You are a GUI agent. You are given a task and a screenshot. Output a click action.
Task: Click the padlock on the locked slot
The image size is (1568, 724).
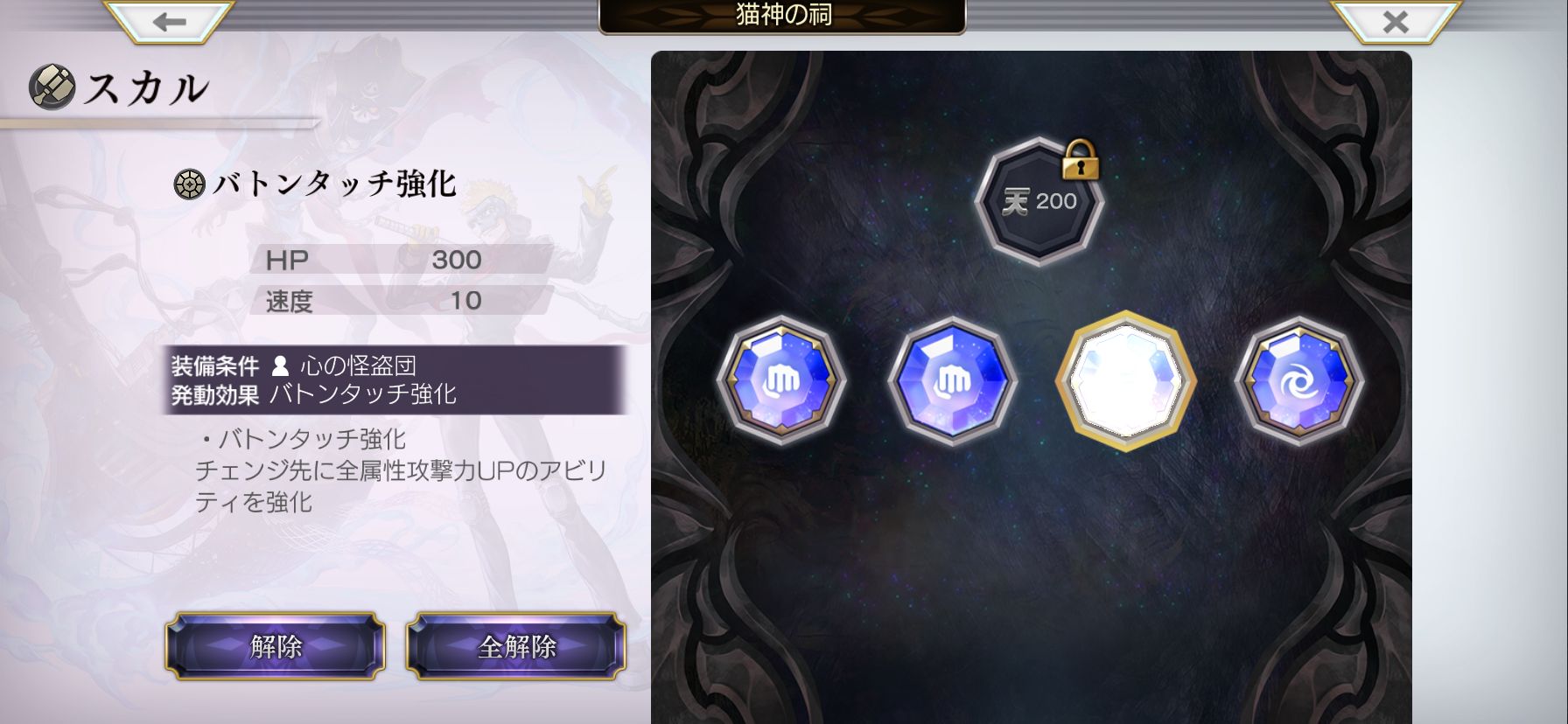[x=1081, y=159]
